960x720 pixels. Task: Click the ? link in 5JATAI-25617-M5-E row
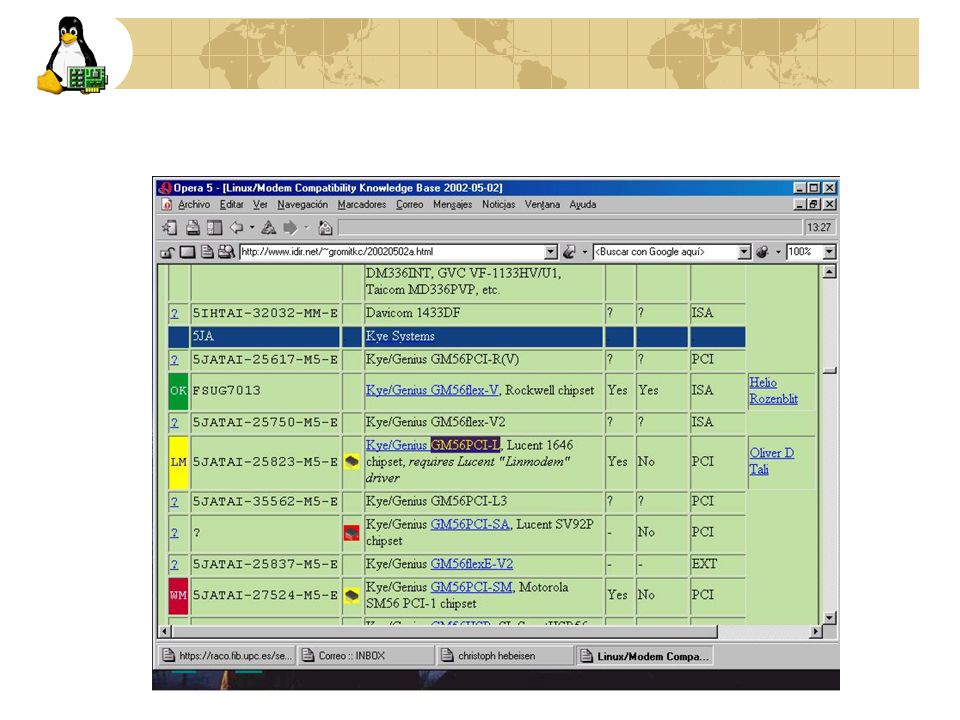174,360
